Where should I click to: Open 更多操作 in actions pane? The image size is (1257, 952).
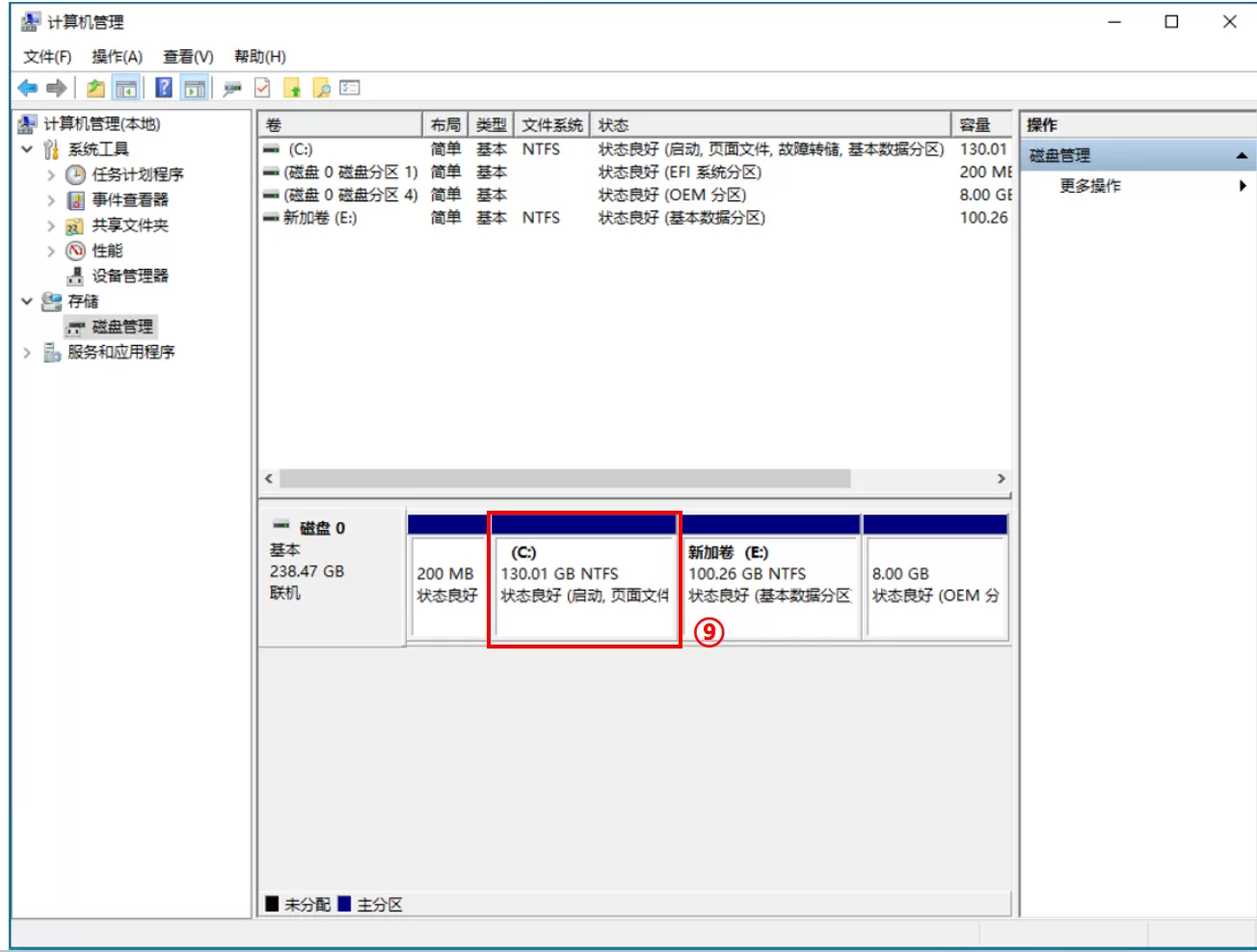click(1090, 186)
